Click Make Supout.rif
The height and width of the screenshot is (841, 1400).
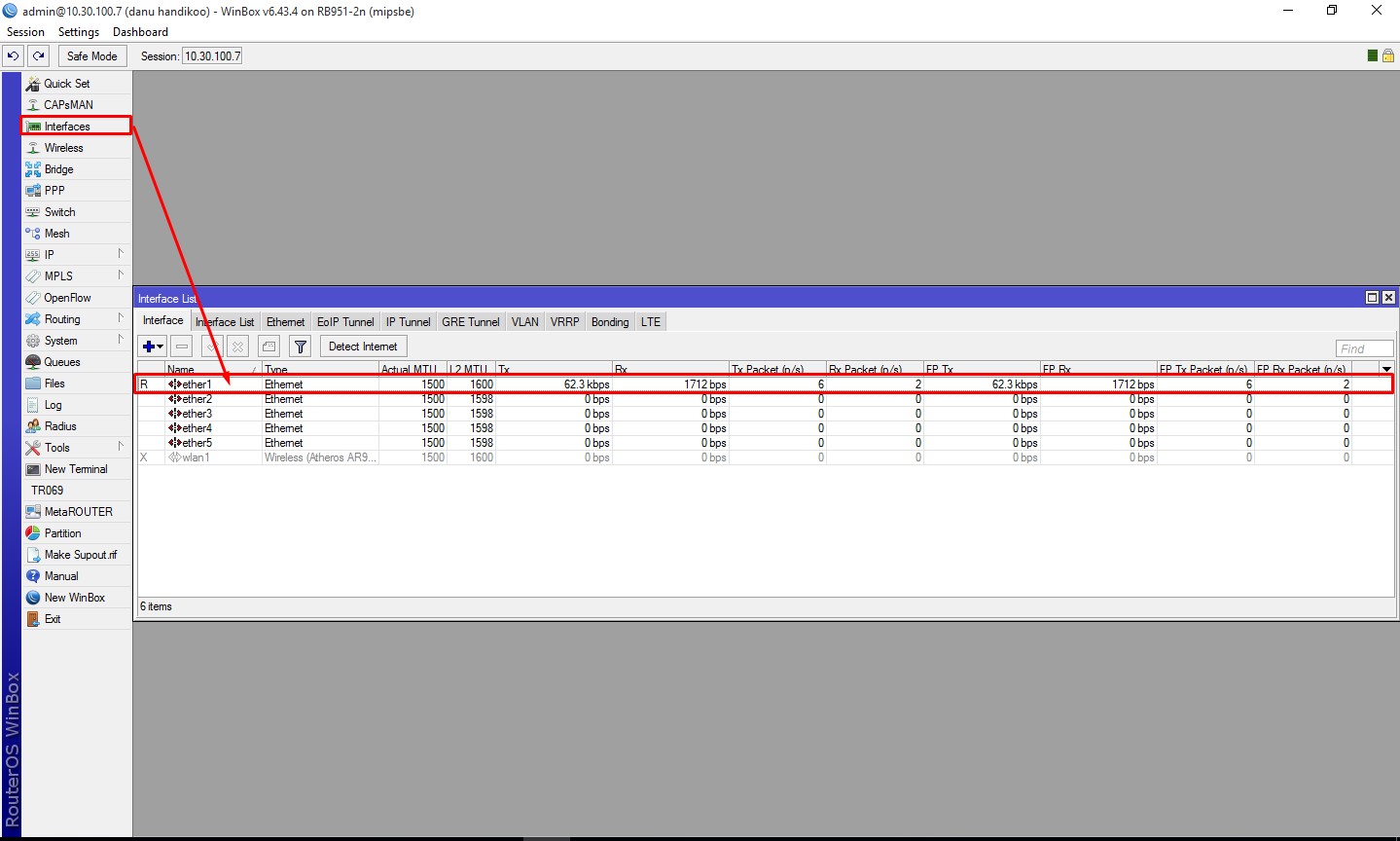76,555
